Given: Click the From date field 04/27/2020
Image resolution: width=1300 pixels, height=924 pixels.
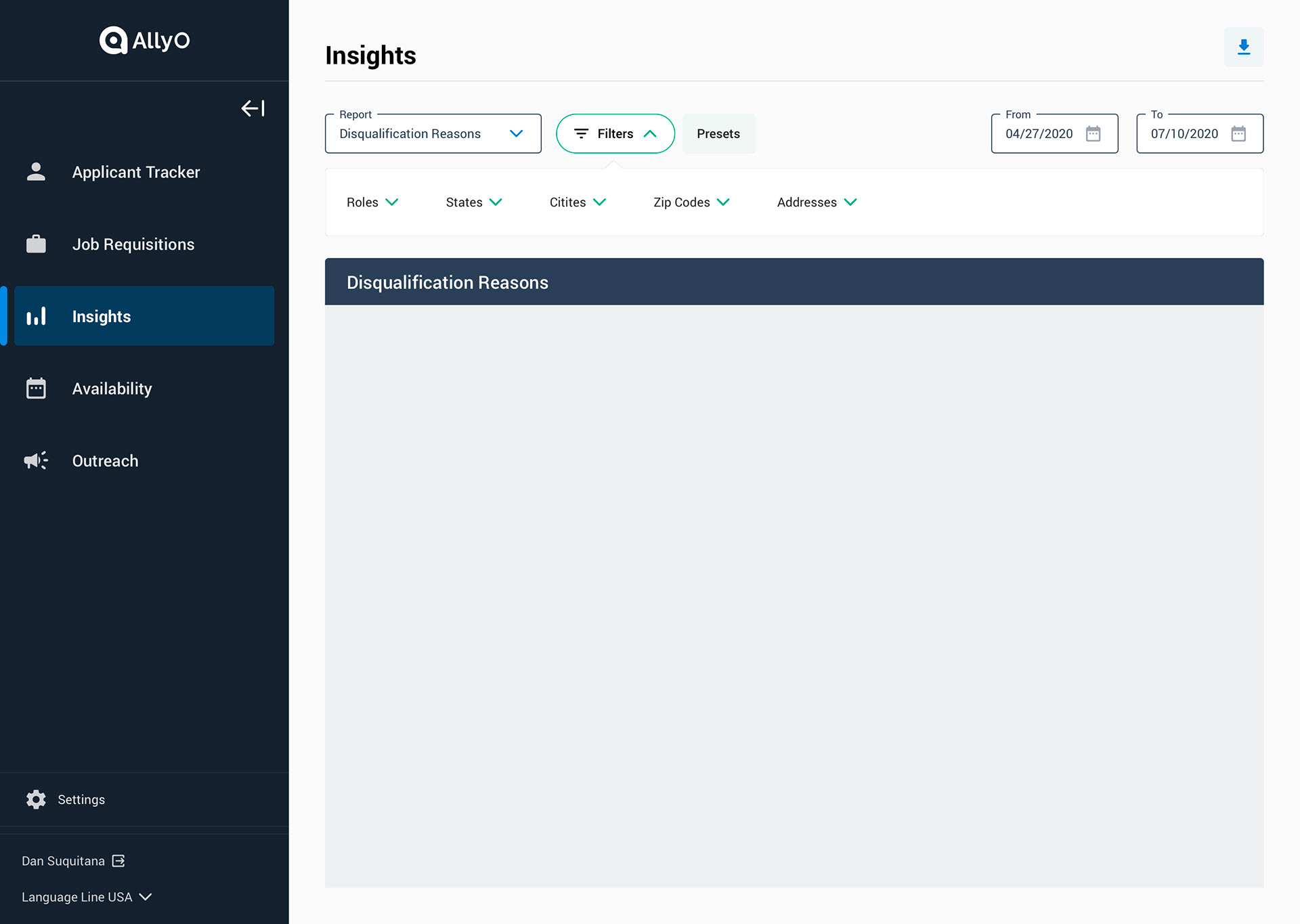Looking at the screenshot, I should coord(1054,133).
